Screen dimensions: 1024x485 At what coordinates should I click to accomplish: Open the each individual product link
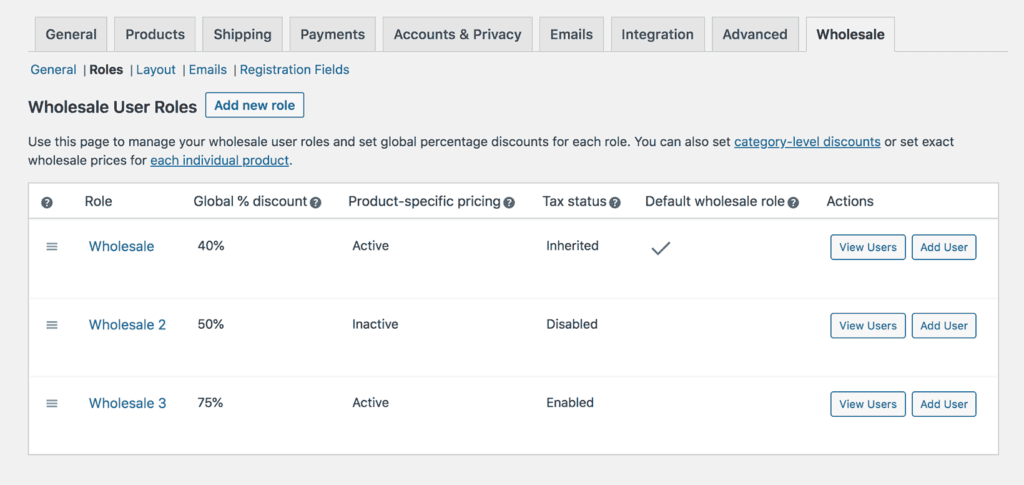tap(219, 160)
